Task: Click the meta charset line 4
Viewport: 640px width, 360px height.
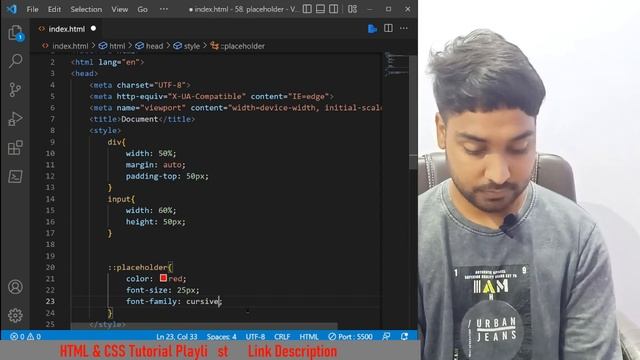Action: (x=140, y=85)
